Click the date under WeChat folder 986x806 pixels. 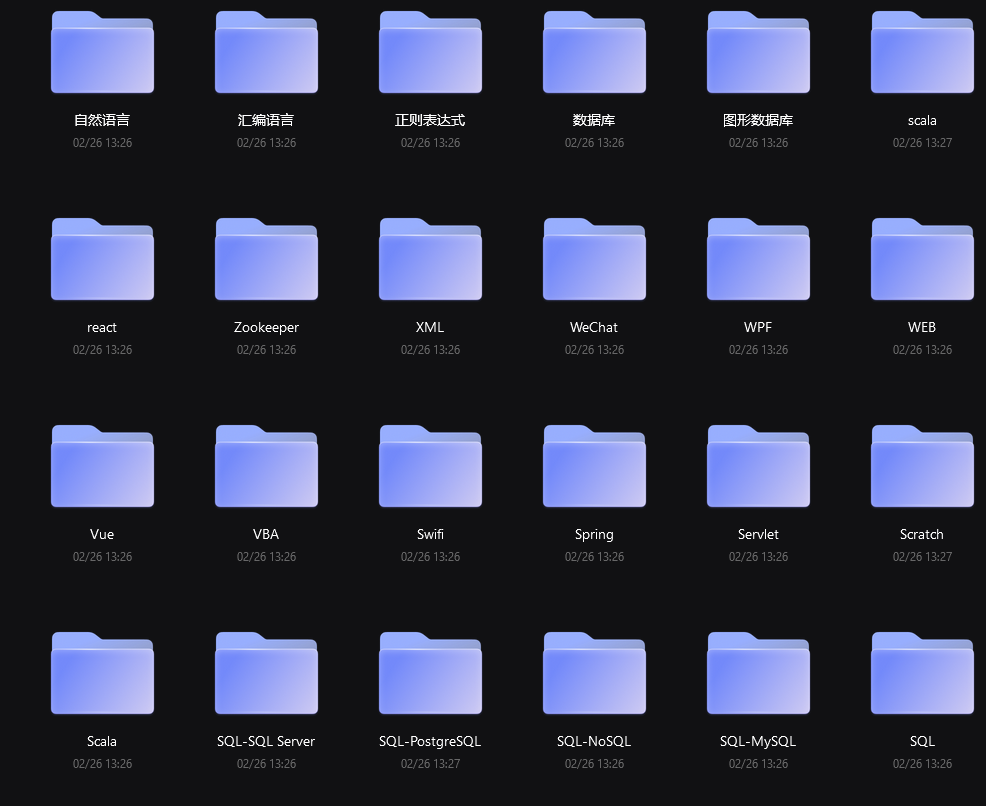point(594,350)
